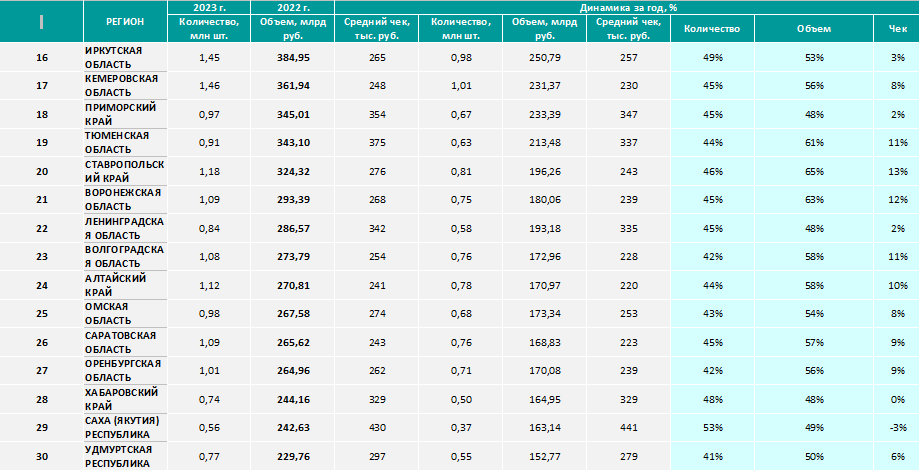Image resolution: width=919 pixels, height=470 pixels.
Task: Select the bold volume value '345,01'
Action: 294,114
